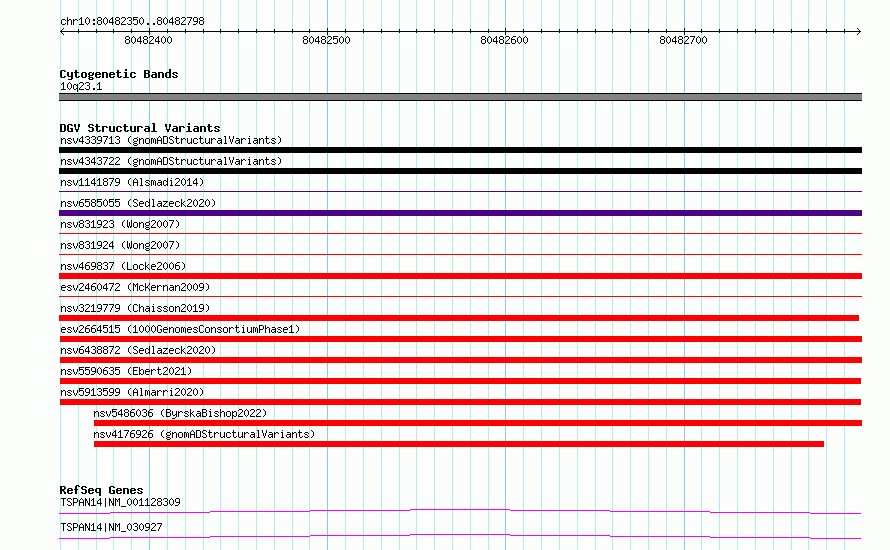Click the DGV Structural Variants heading
The height and width of the screenshot is (550, 890).
pyautogui.click(x=140, y=128)
